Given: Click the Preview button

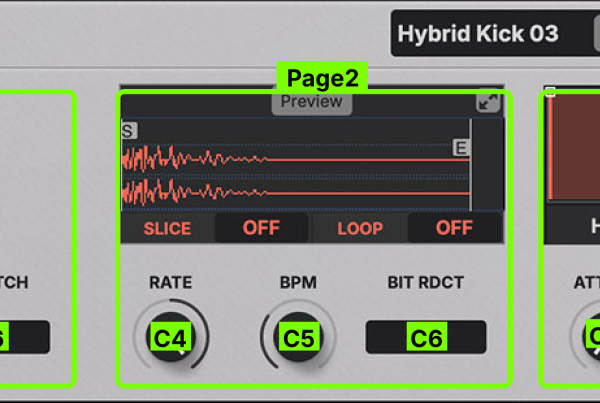Looking at the screenshot, I should click(x=311, y=102).
